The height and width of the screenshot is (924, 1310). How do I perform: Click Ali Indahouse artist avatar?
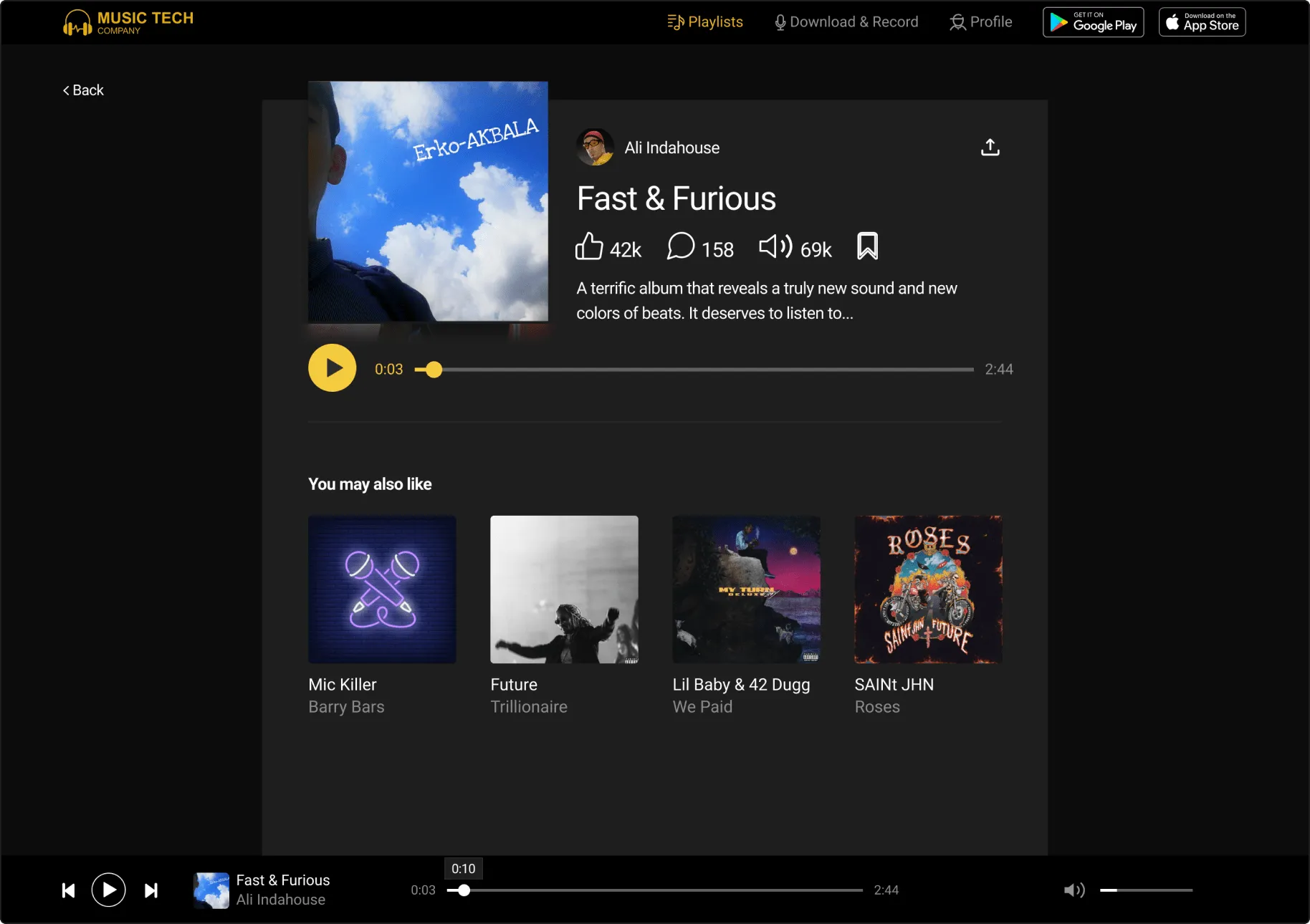595,148
